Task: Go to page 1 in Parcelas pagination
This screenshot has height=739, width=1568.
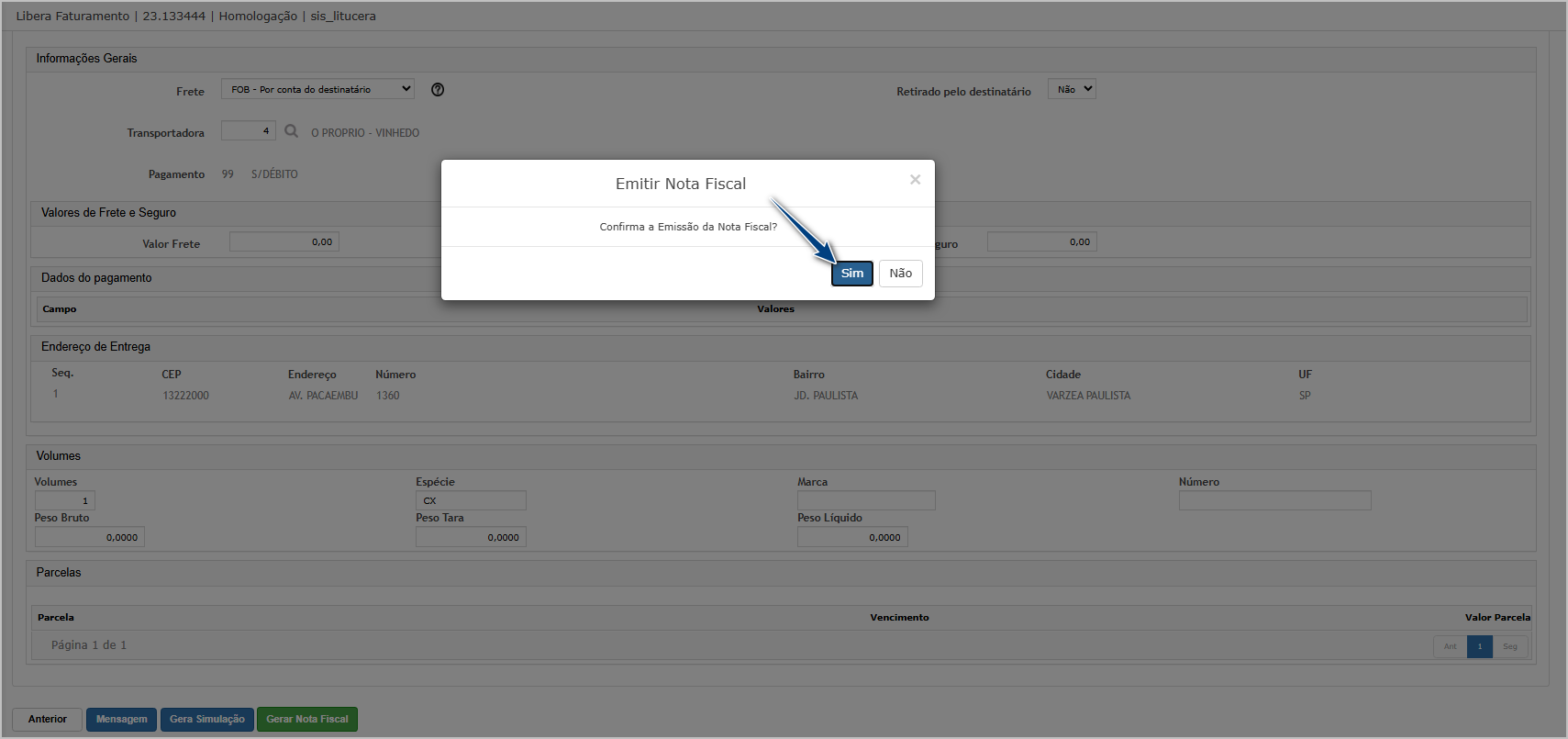Action: click(1479, 646)
